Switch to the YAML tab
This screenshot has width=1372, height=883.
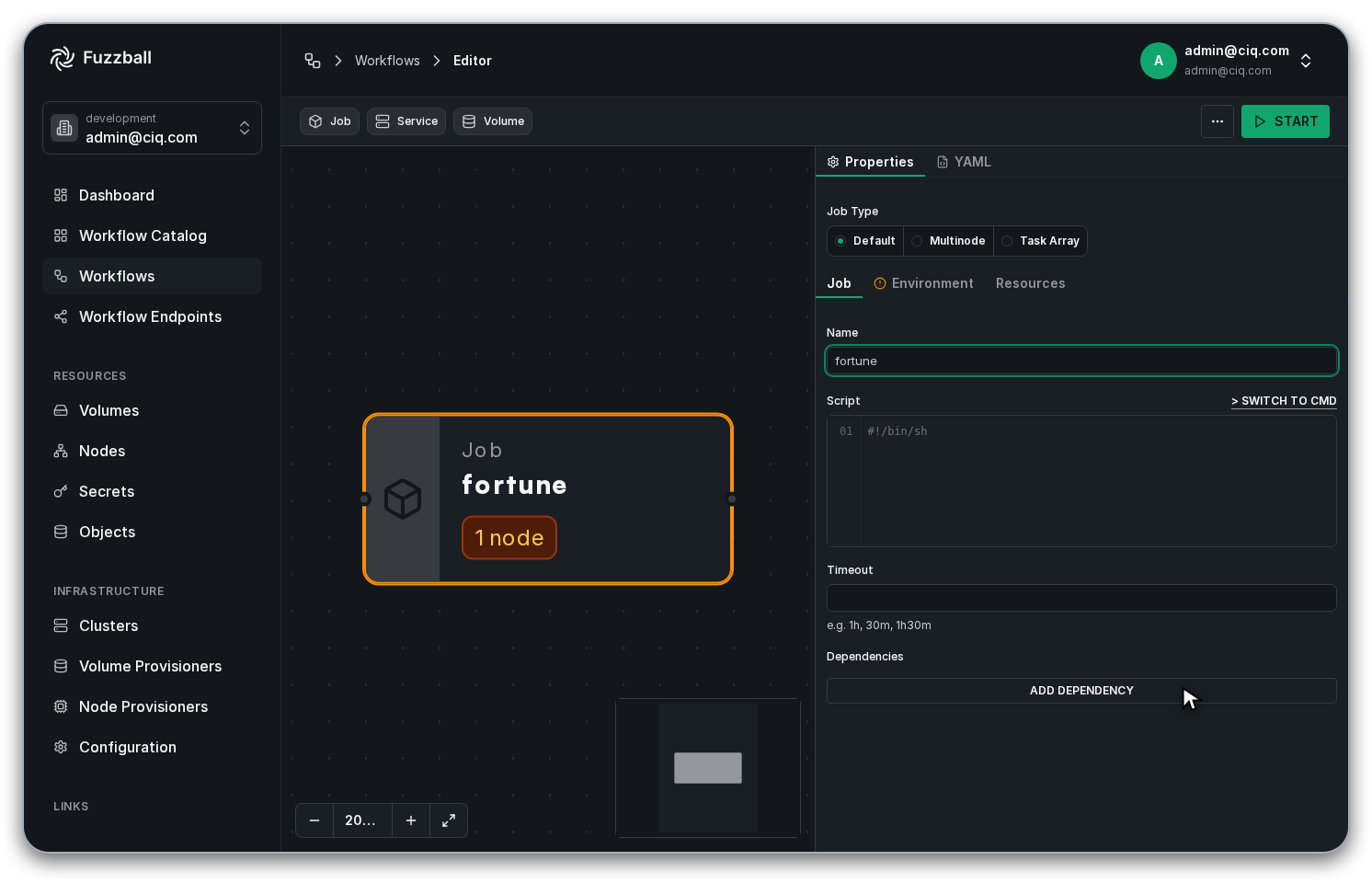tap(964, 162)
